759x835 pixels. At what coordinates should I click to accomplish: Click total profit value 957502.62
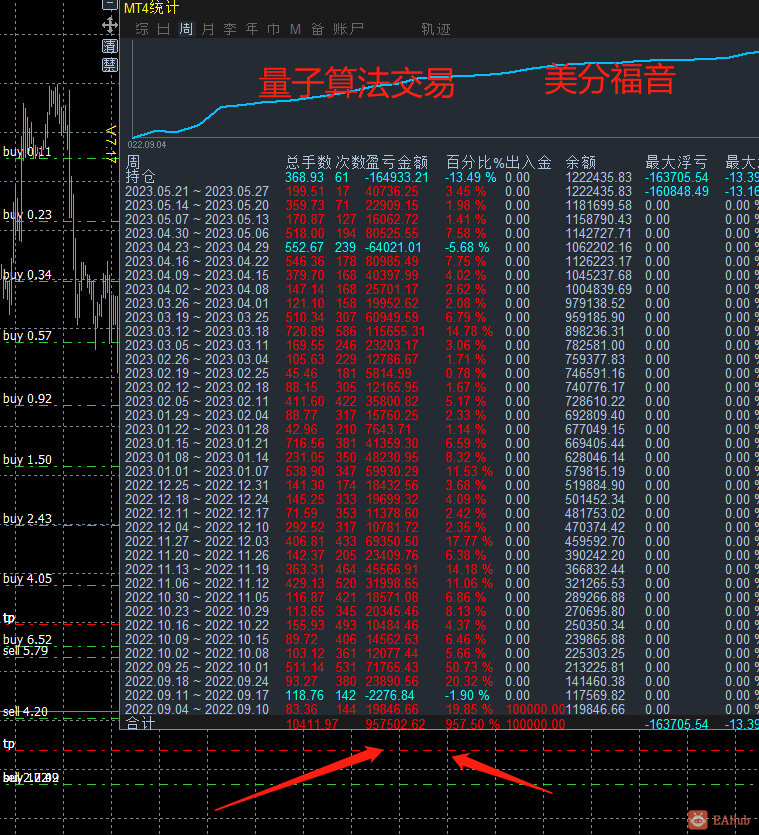click(395, 724)
